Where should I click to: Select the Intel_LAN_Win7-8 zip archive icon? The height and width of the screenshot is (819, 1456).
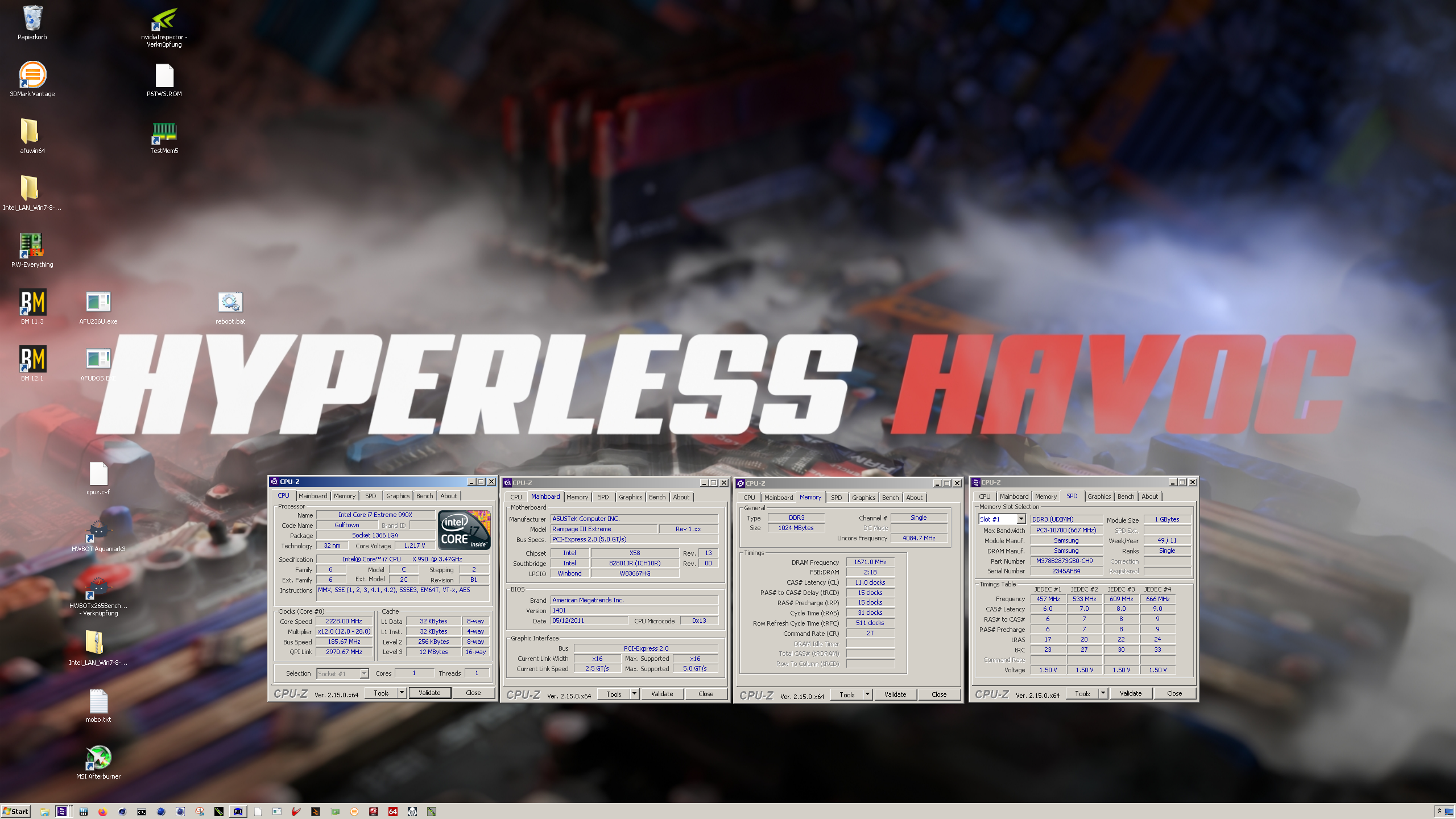tap(98, 649)
